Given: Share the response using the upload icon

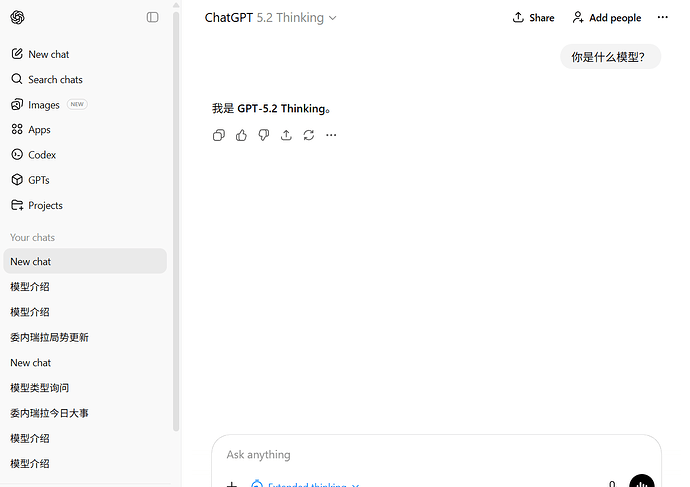Looking at the screenshot, I should tap(286, 135).
